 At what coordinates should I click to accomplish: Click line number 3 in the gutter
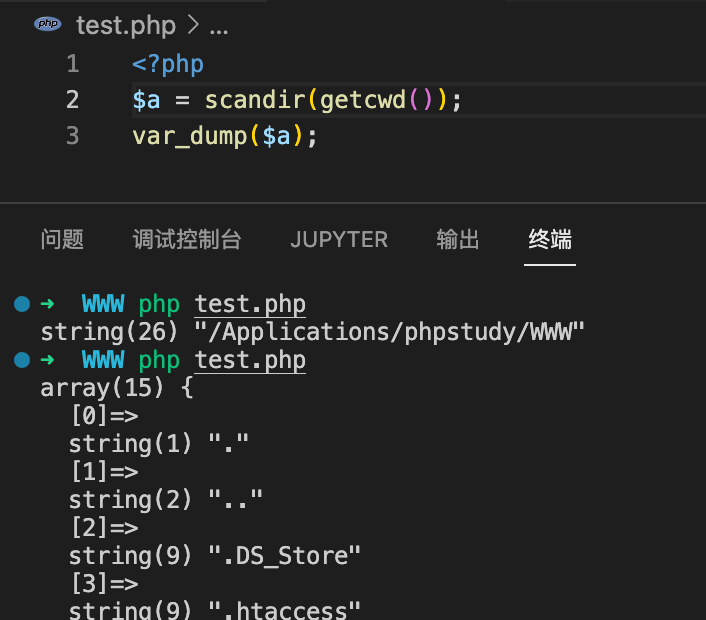click(72, 136)
